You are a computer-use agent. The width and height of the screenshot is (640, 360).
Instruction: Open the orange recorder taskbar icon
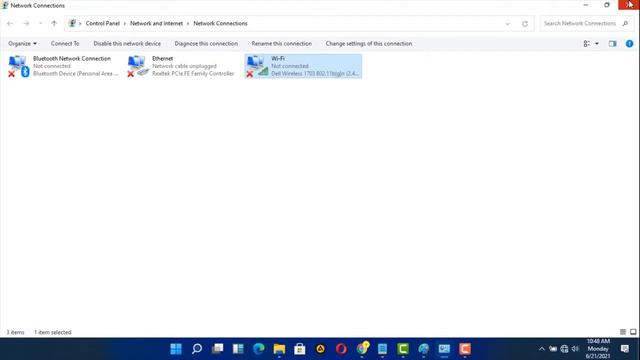(464, 349)
